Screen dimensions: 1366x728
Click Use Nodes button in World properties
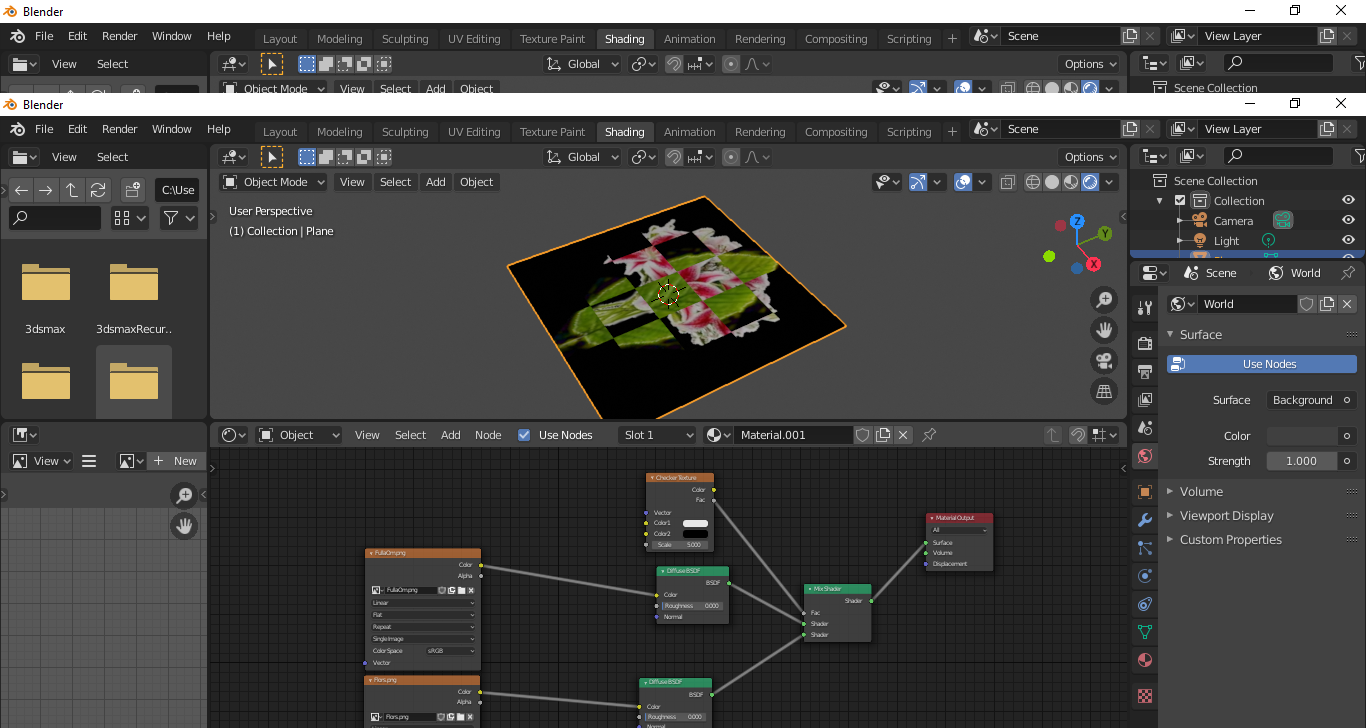click(1262, 364)
